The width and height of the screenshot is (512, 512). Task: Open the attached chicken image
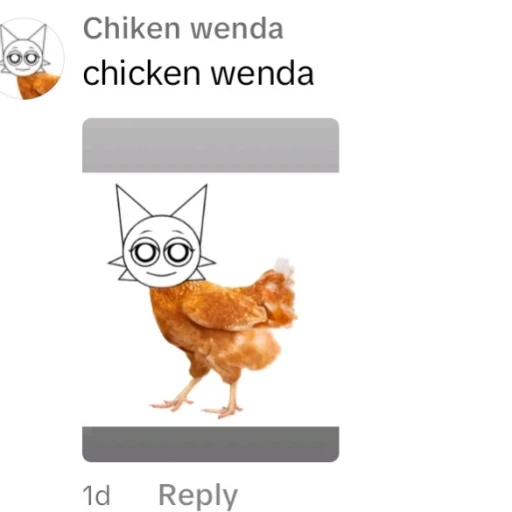coord(211,290)
